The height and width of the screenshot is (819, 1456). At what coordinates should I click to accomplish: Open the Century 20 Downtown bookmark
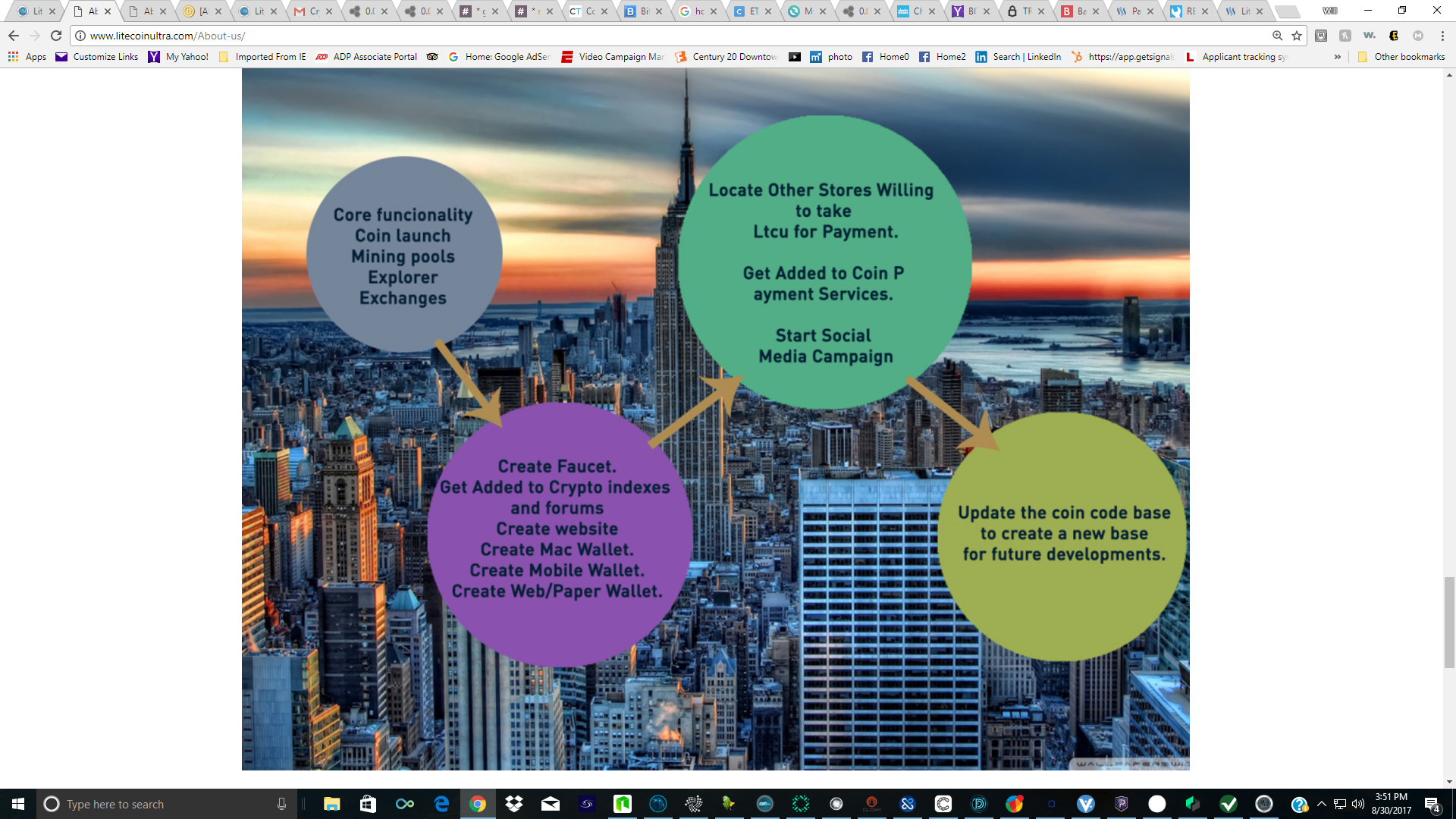pos(726,57)
